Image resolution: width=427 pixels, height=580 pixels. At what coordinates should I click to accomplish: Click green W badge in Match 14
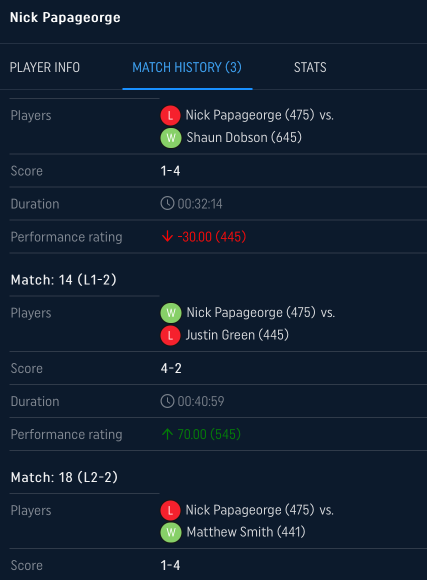coord(171,313)
